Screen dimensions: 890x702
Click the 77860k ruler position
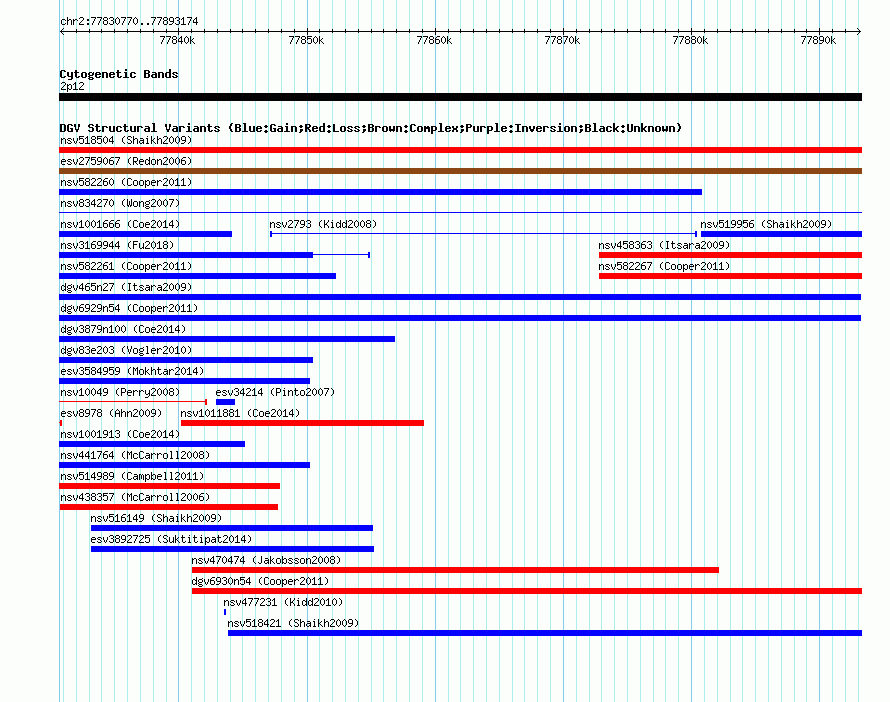pyautogui.click(x=434, y=40)
